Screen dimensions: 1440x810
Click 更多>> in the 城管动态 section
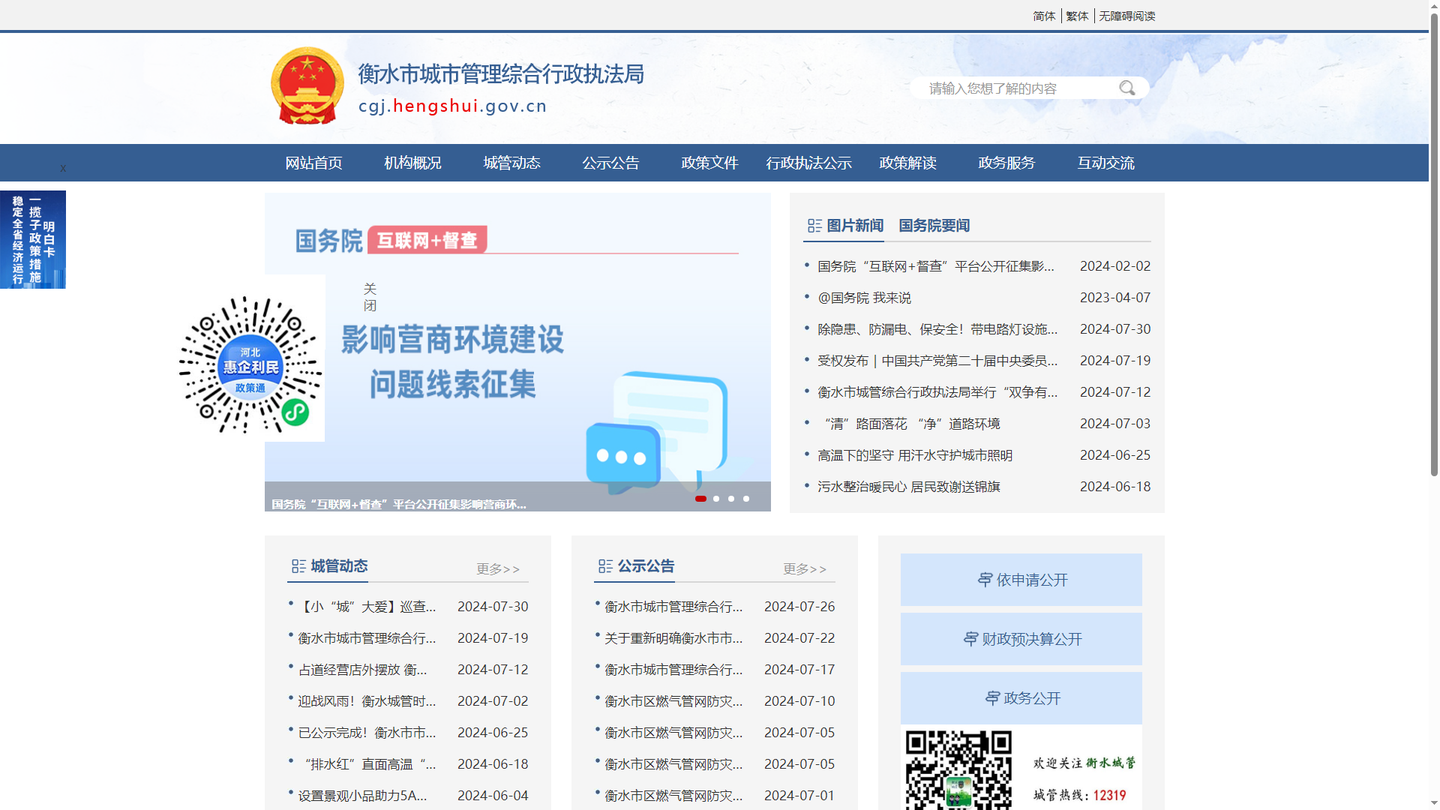pos(498,569)
